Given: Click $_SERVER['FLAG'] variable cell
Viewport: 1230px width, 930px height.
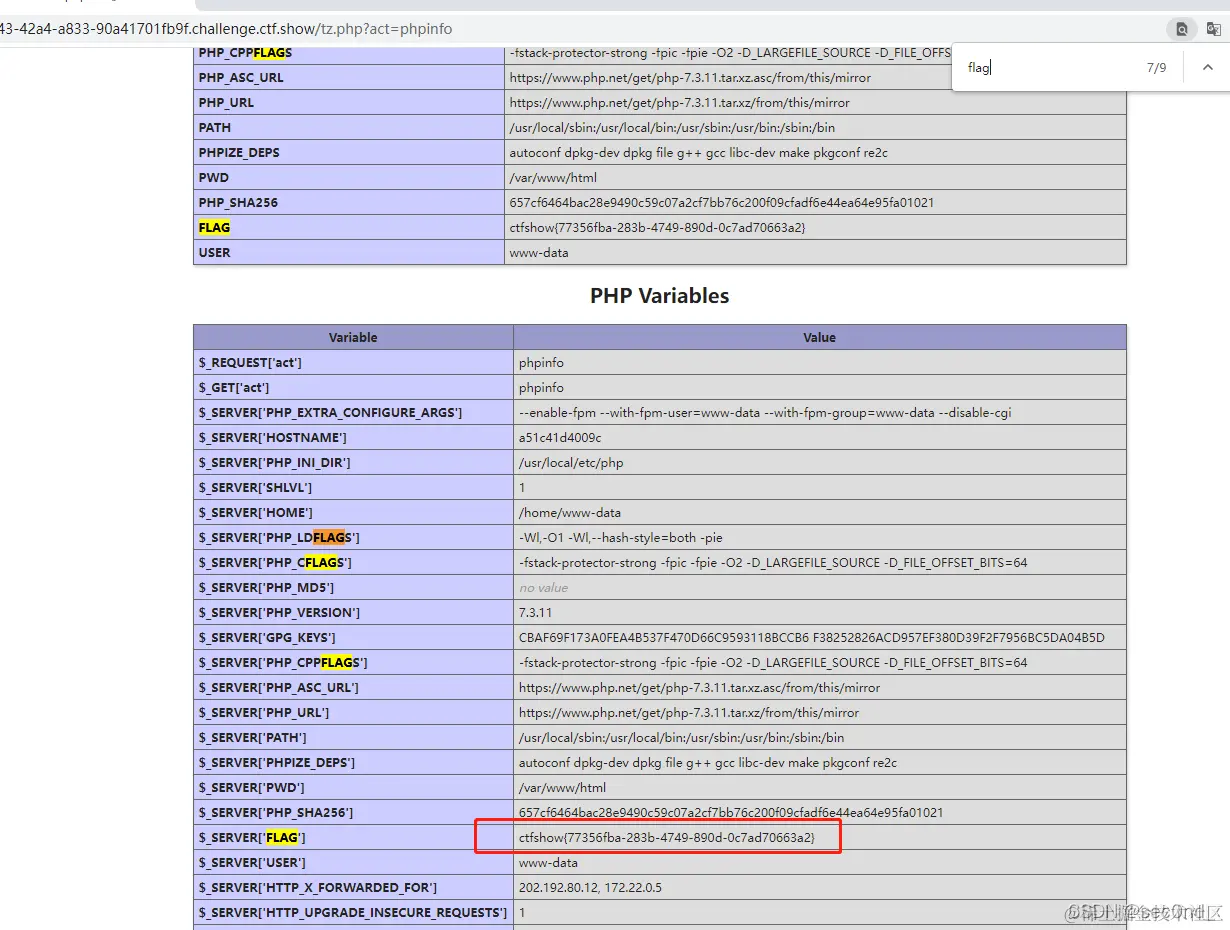Looking at the screenshot, I should coord(353,837).
